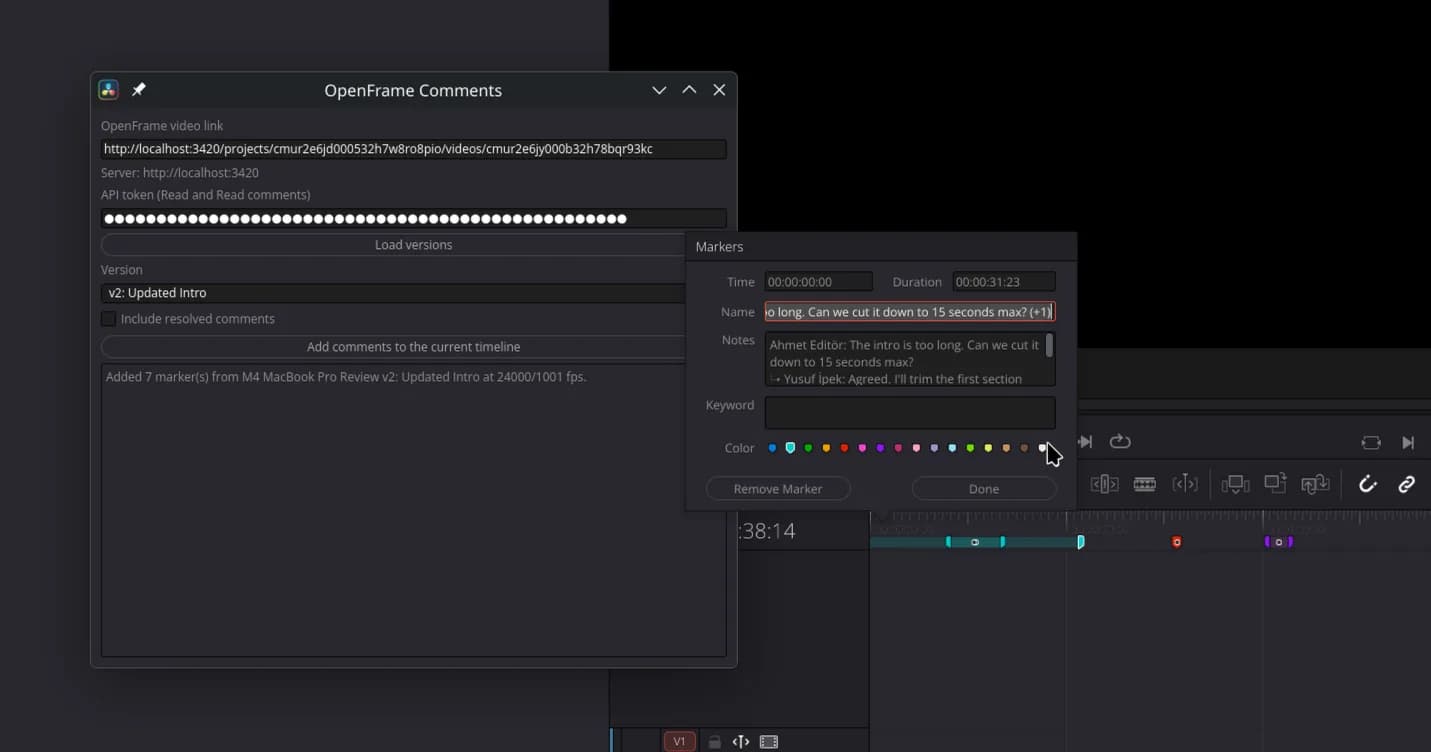Click the red timeline marker

coord(1177,542)
